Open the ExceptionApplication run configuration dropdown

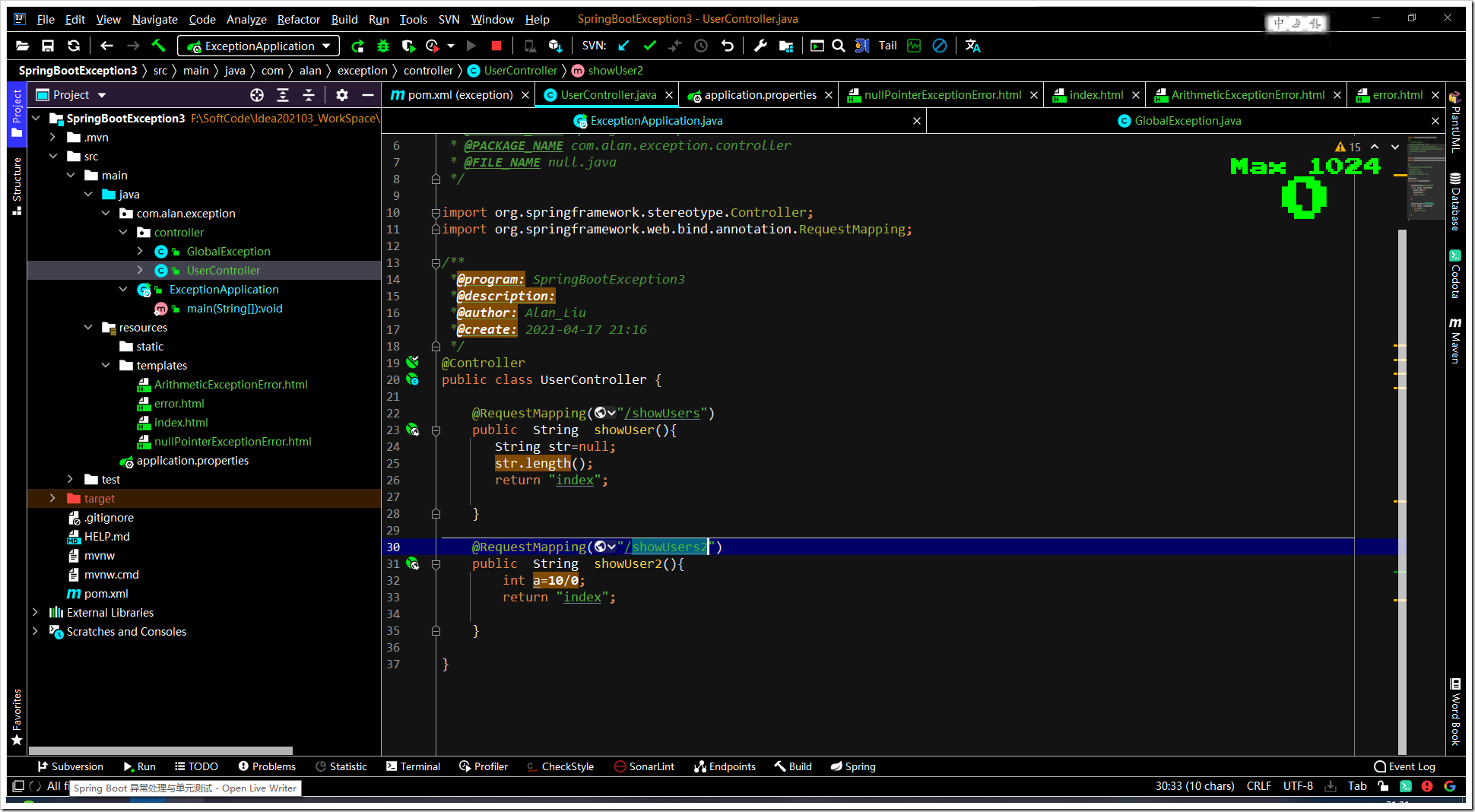[259, 46]
